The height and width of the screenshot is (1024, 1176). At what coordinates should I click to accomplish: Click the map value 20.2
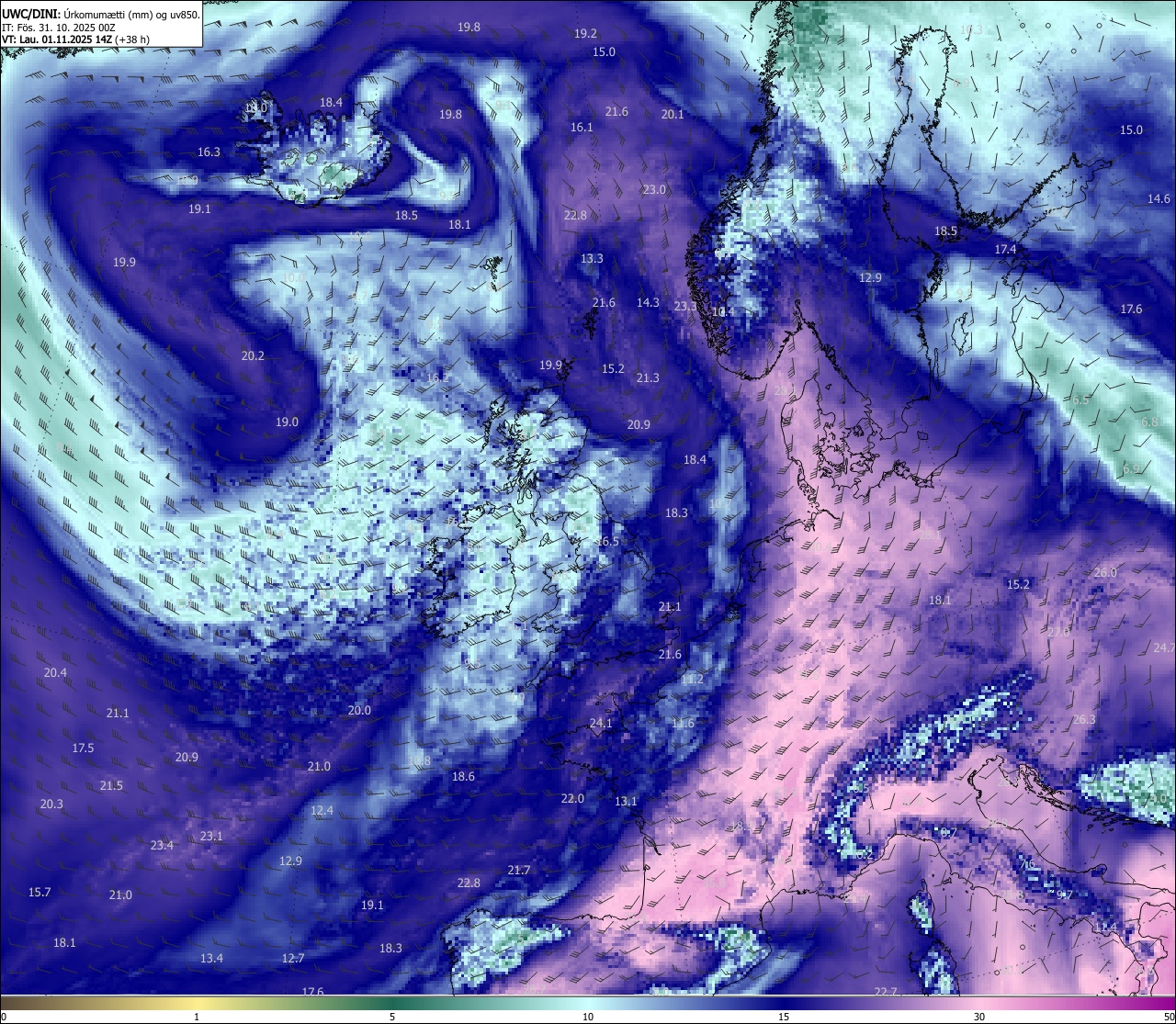pyautogui.click(x=253, y=355)
